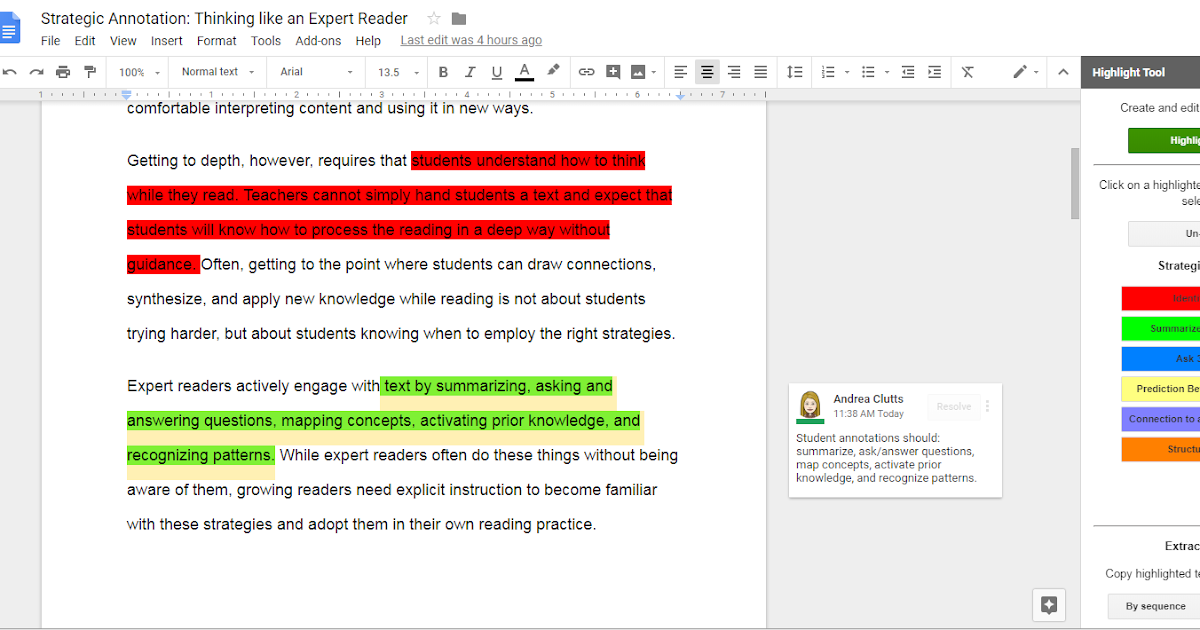Enable justified text alignment
This screenshot has width=1200, height=630.
coord(759,71)
